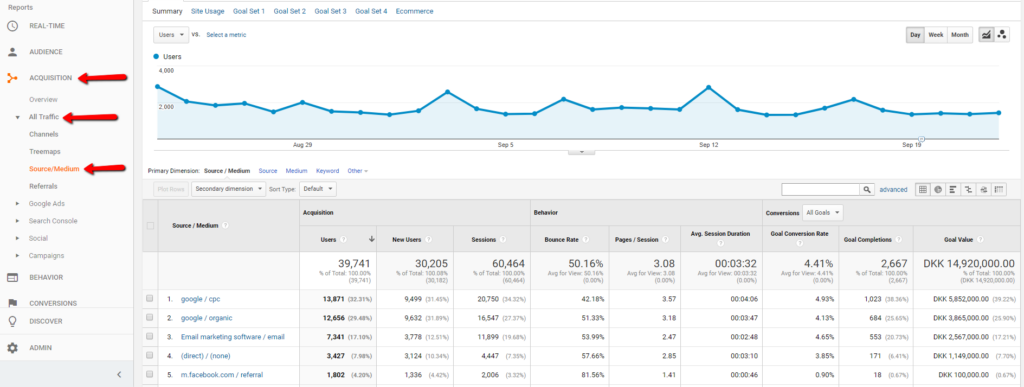Collapse the All Traffic tree arrow

18,117
